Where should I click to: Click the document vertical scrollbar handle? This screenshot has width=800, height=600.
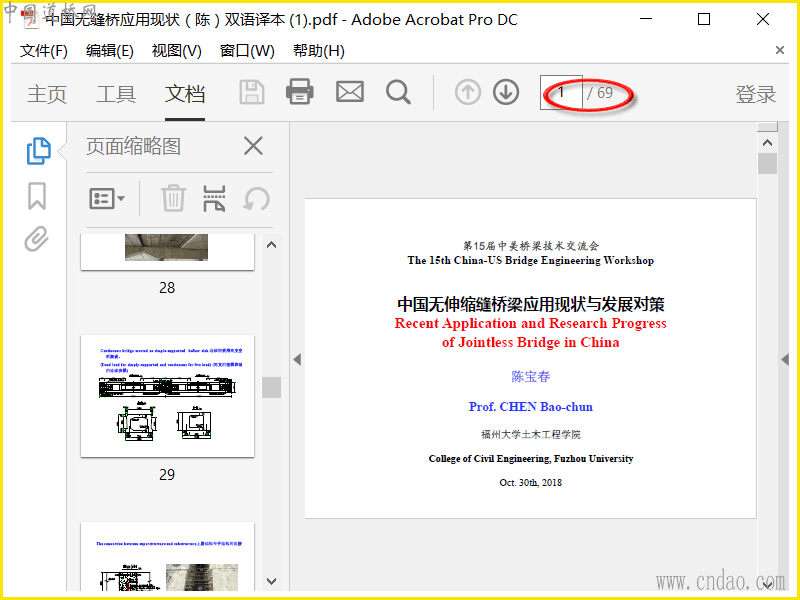tap(767, 164)
